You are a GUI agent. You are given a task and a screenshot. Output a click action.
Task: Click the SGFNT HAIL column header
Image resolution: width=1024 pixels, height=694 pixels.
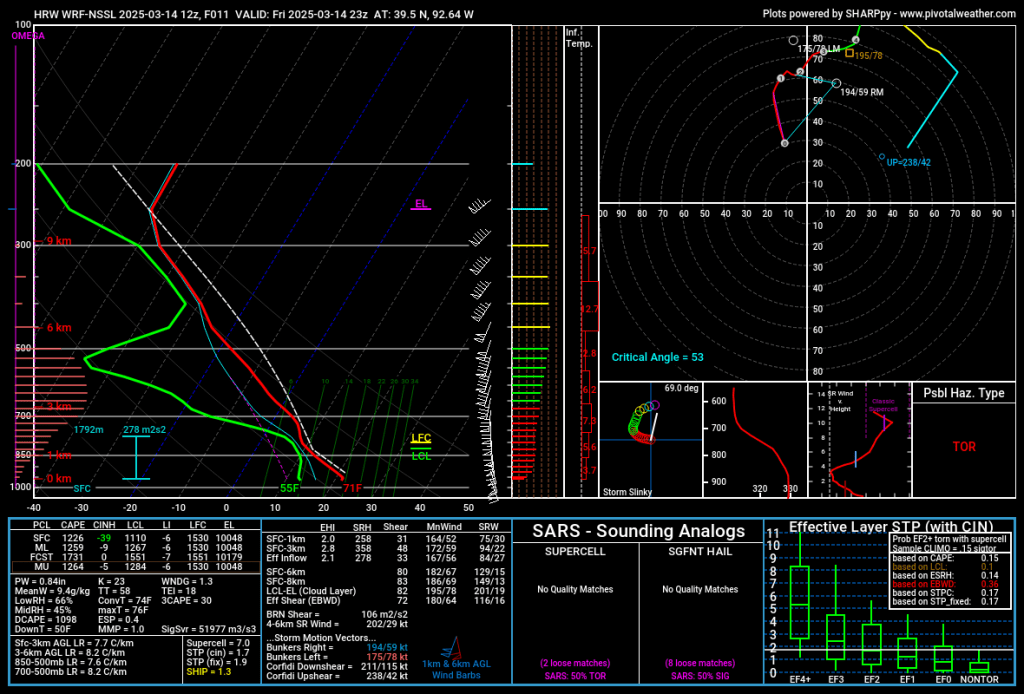pos(699,551)
